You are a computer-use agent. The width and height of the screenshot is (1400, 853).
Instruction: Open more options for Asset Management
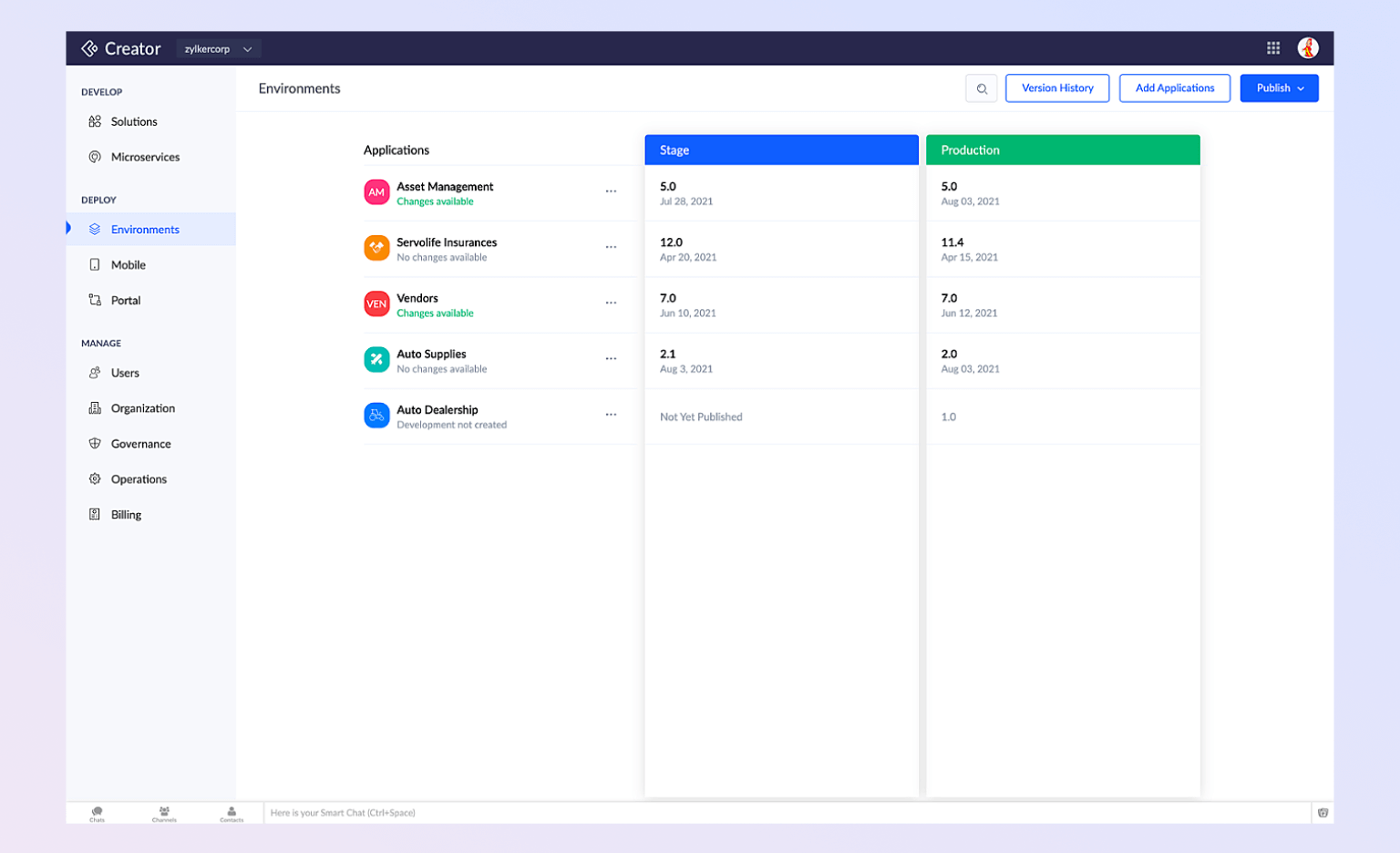pos(611,191)
